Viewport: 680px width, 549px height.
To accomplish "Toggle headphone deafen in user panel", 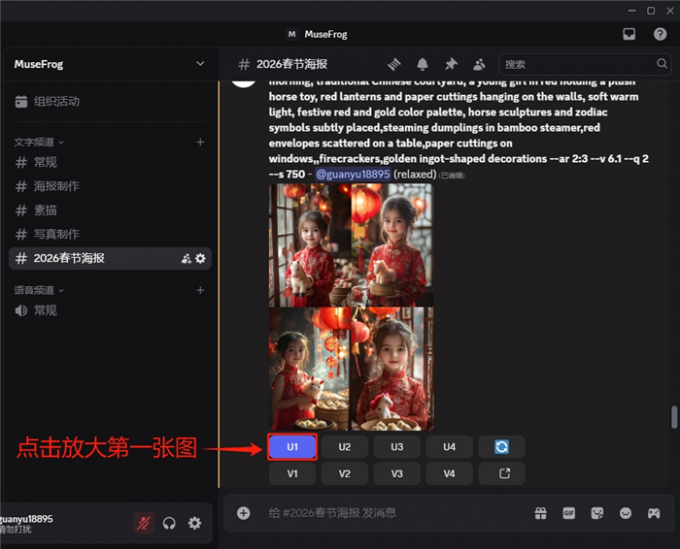I will [x=169, y=523].
